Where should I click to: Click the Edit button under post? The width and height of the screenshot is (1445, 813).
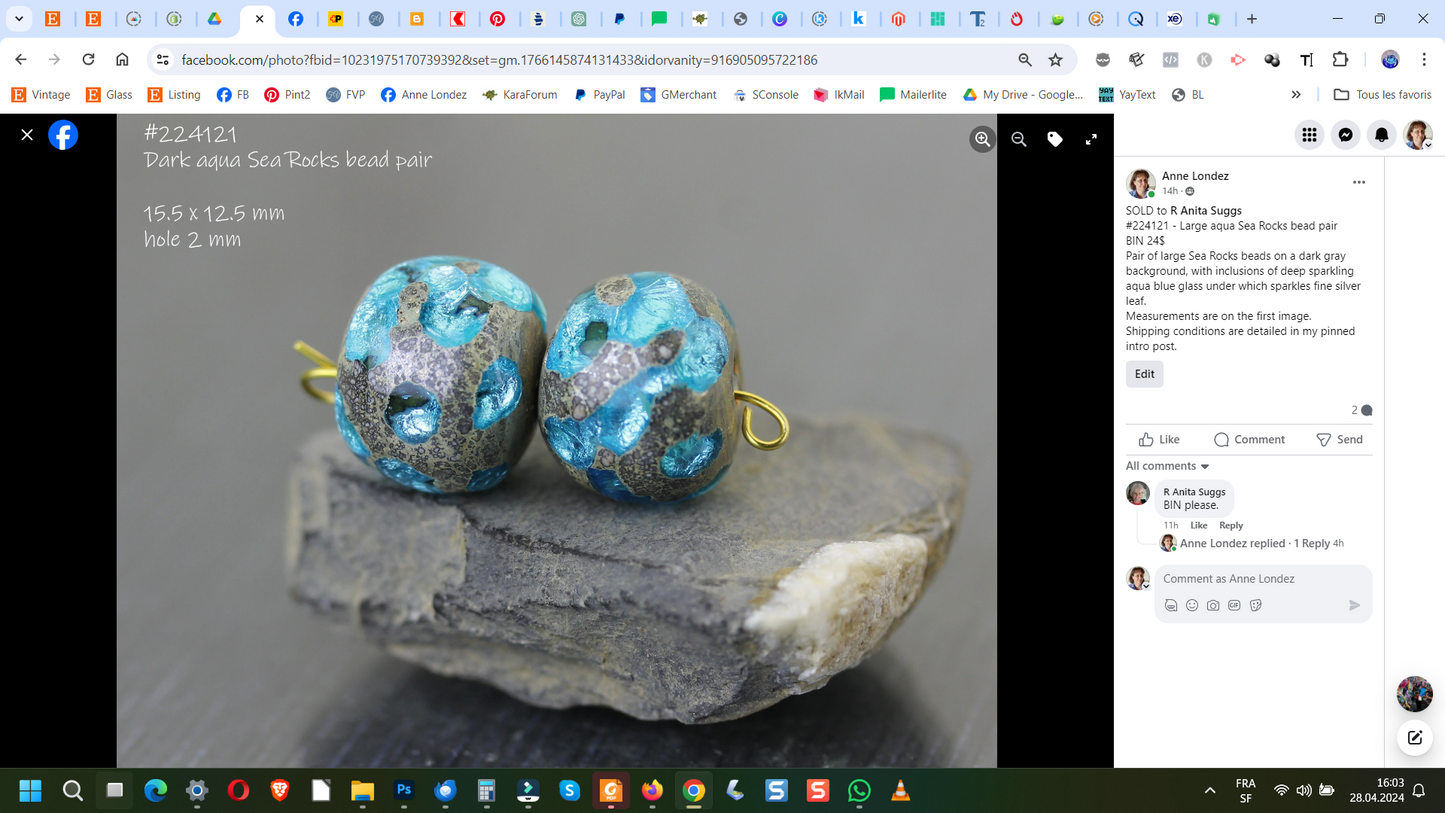[1144, 374]
